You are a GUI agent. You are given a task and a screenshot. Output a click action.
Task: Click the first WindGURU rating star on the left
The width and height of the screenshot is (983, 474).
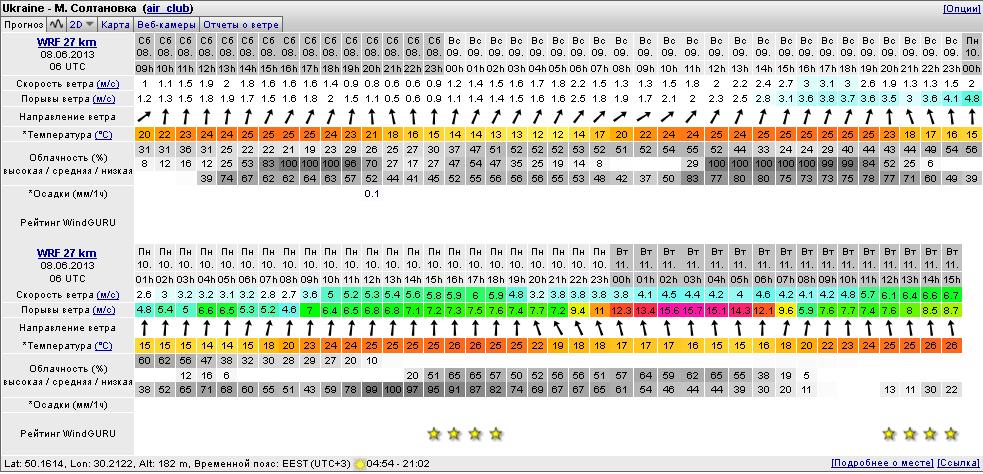click(x=433, y=434)
